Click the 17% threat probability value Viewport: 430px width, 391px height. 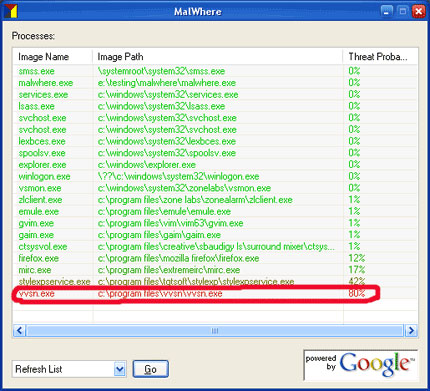click(x=357, y=270)
